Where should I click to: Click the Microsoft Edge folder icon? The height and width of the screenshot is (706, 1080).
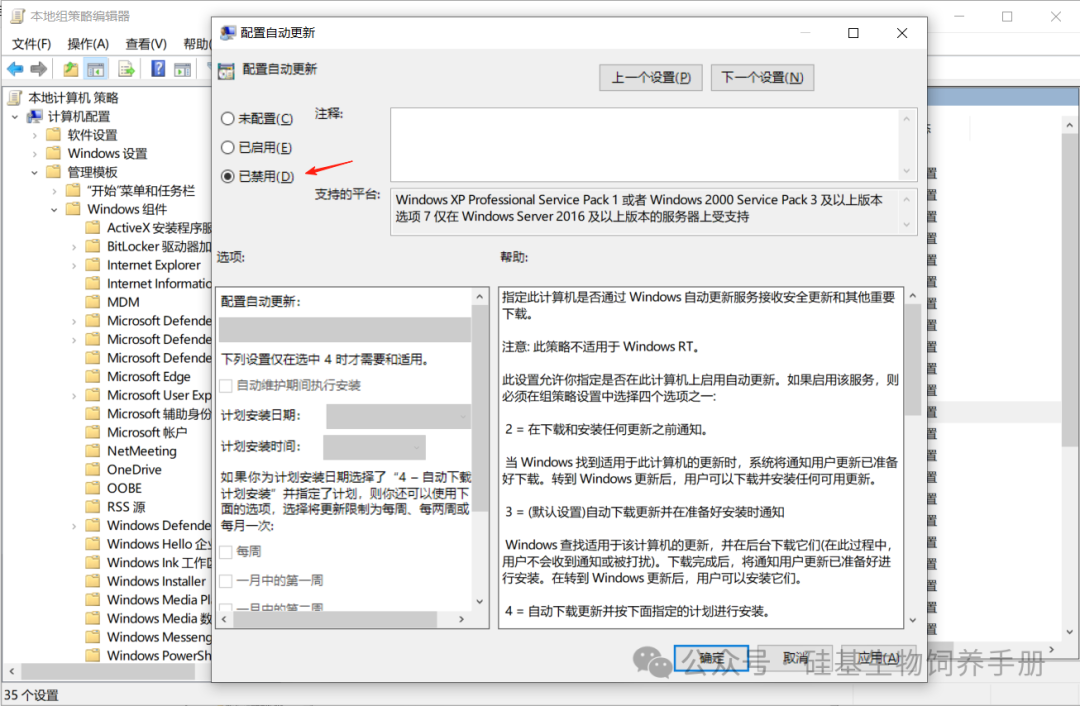(93, 376)
